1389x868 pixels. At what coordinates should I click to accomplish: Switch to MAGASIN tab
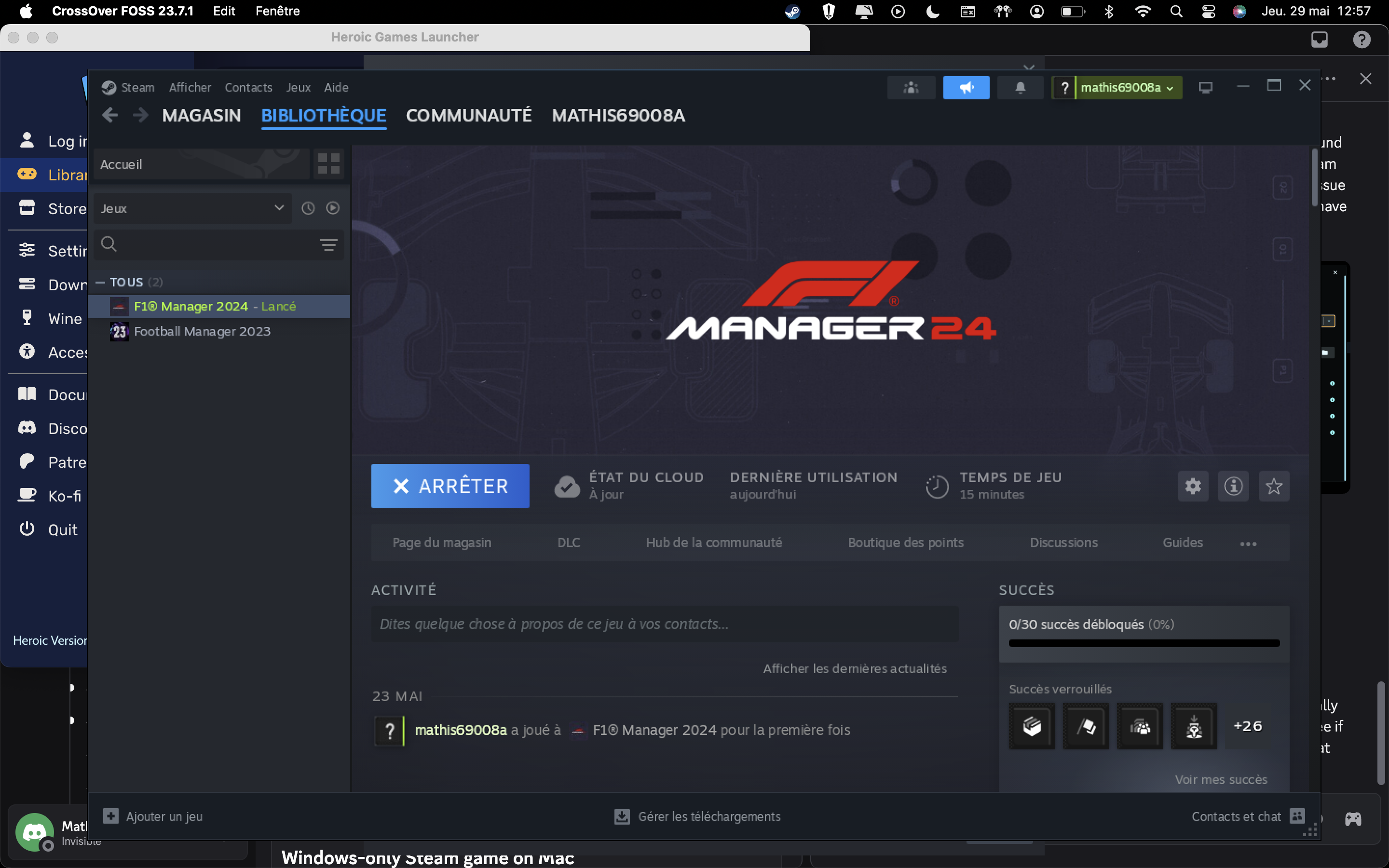pos(202,115)
